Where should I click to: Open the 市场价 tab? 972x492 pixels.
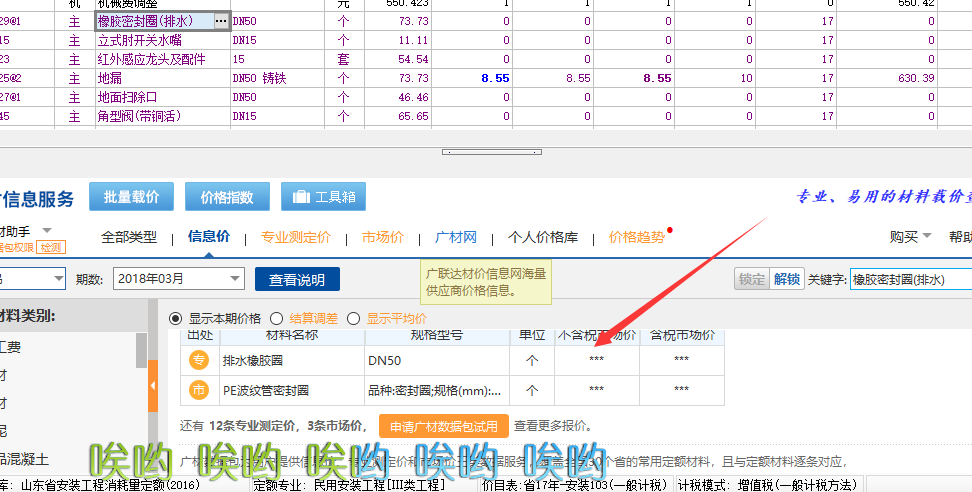(382, 237)
